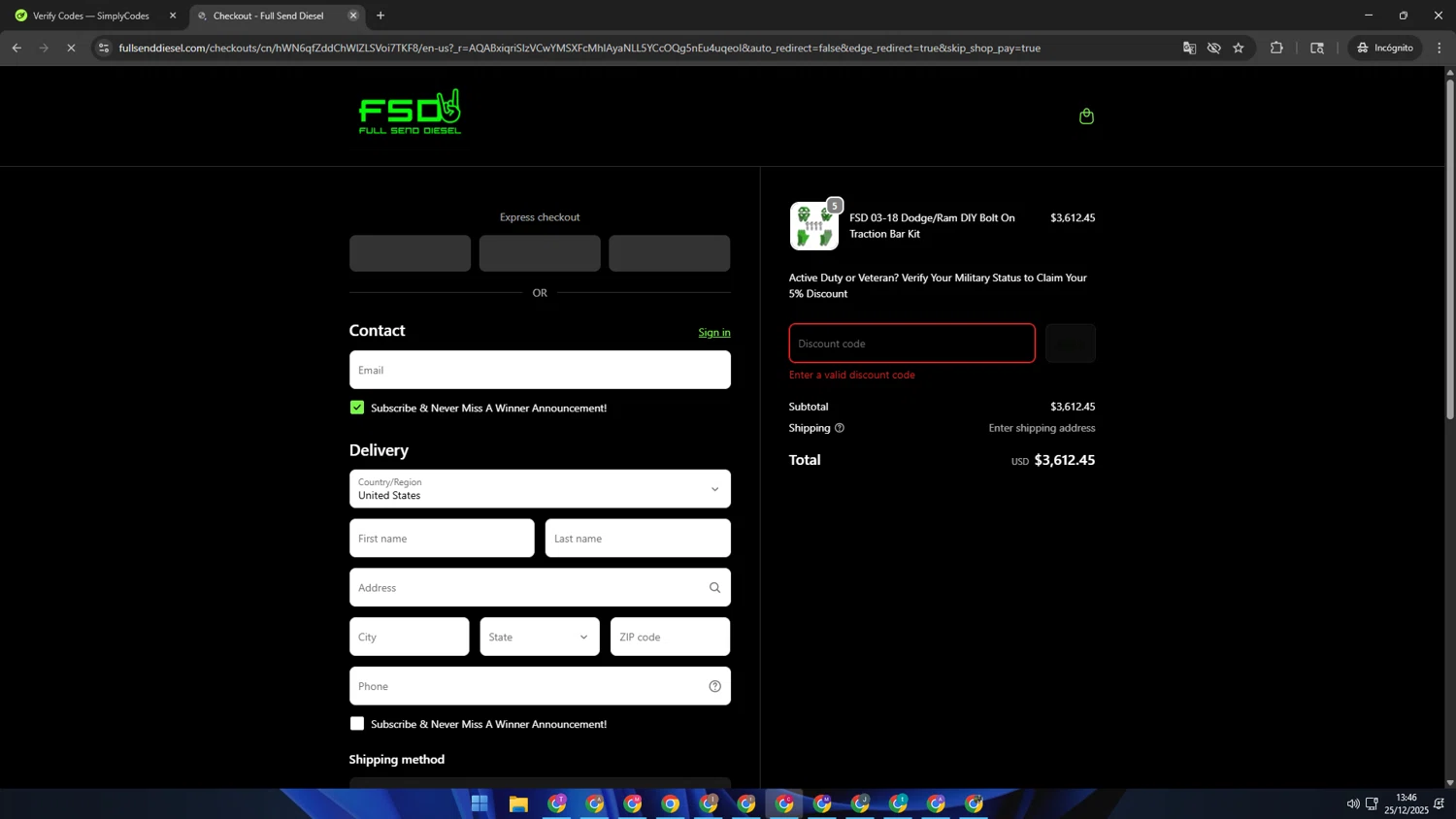Image resolution: width=1456 pixels, height=819 pixels.
Task: Click the City input field
Action: [x=409, y=637]
